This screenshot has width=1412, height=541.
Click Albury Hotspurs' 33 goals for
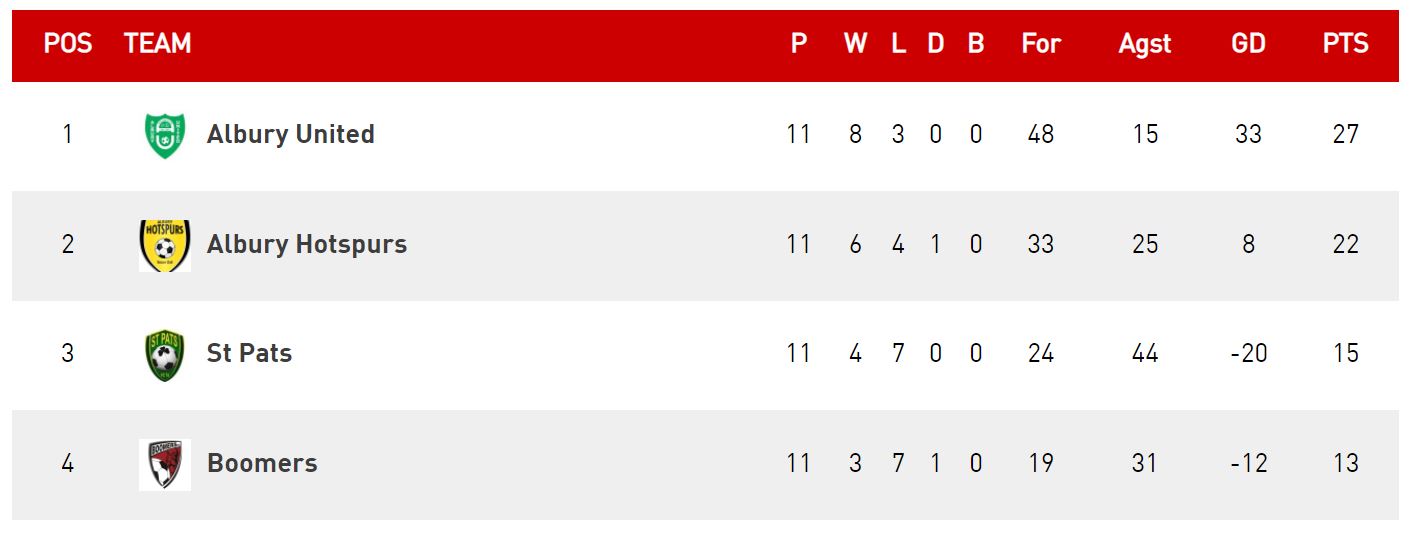pyautogui.click(x=1041, y=244)
